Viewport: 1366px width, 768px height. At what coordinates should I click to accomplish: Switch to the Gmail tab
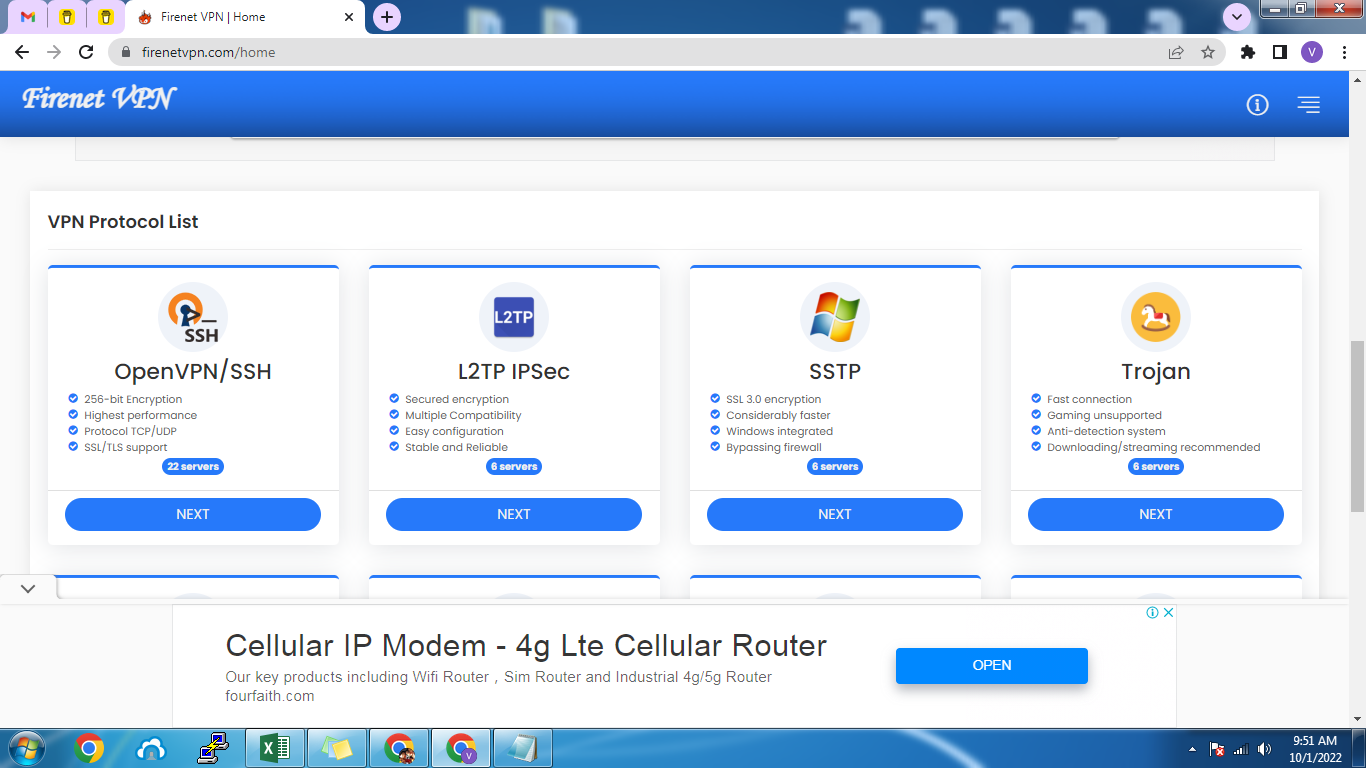click(x=28, y=17)
